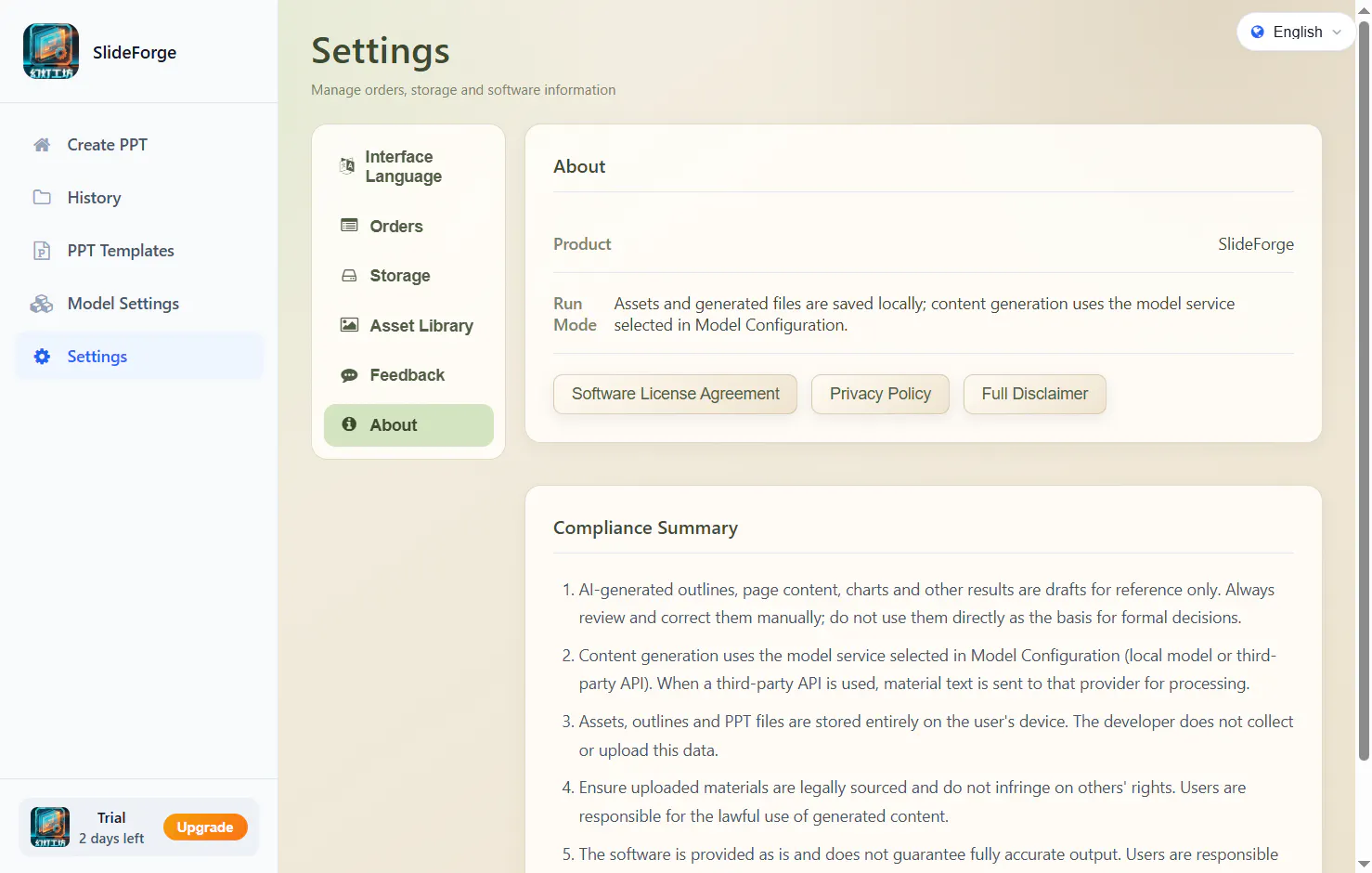Click the Create PPT home icon
1372x873 pixels.
42,145
